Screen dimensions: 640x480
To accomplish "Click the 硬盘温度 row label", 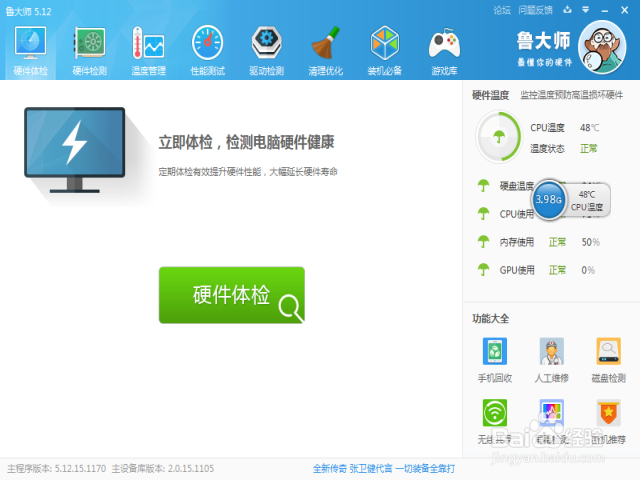I will click(x=517, y=186).
